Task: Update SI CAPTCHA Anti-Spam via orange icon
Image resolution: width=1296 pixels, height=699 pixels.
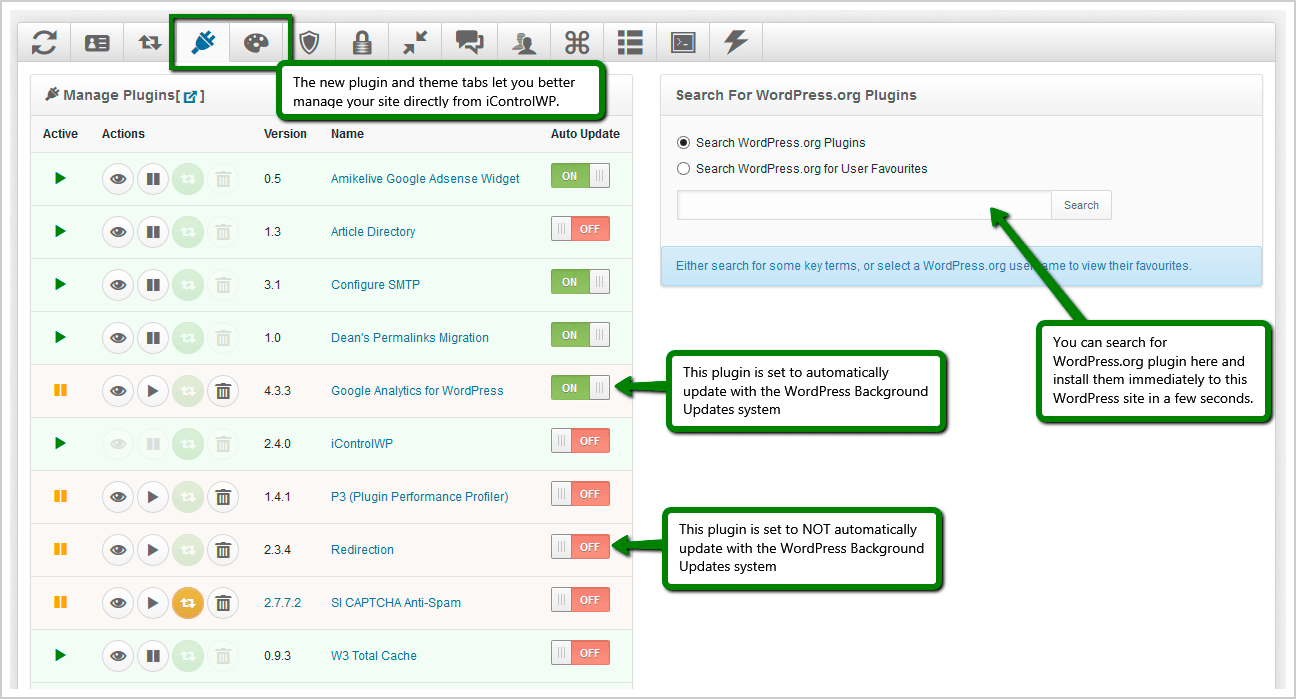Action: [x=188, y=602]
